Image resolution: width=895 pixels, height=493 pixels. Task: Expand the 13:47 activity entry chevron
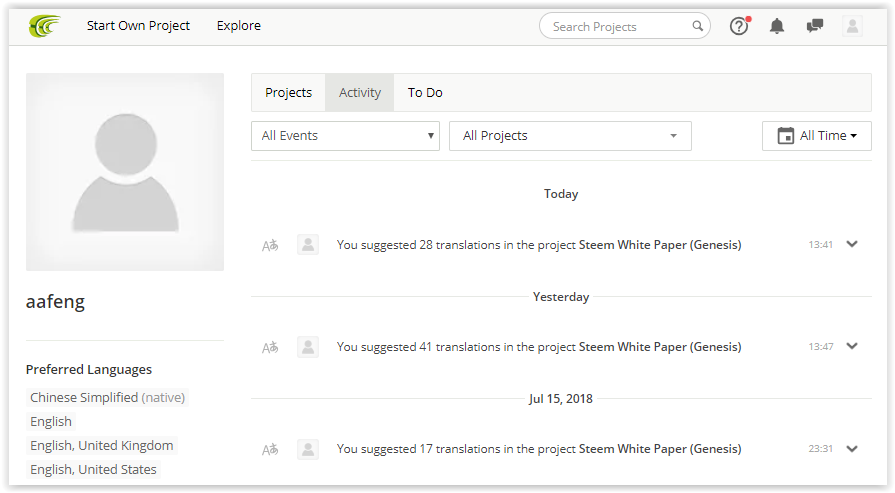[x=852, y=346]
